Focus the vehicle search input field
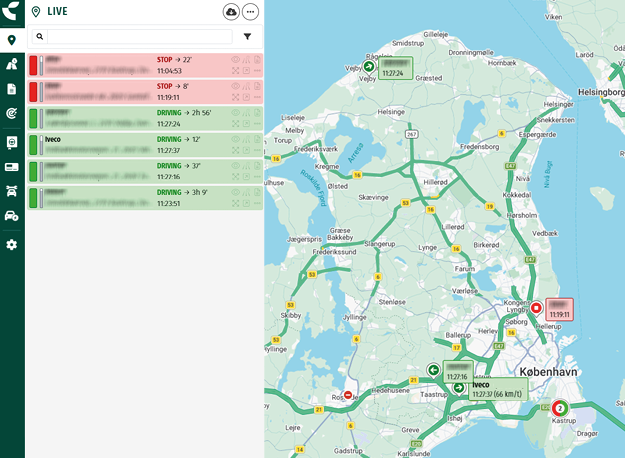The width and height of the screenshot is (625, 458). tap(140, 36)
